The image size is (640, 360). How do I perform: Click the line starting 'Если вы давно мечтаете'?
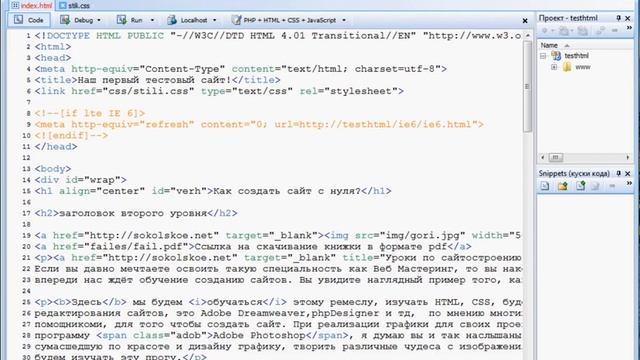(x=278, y=269)
